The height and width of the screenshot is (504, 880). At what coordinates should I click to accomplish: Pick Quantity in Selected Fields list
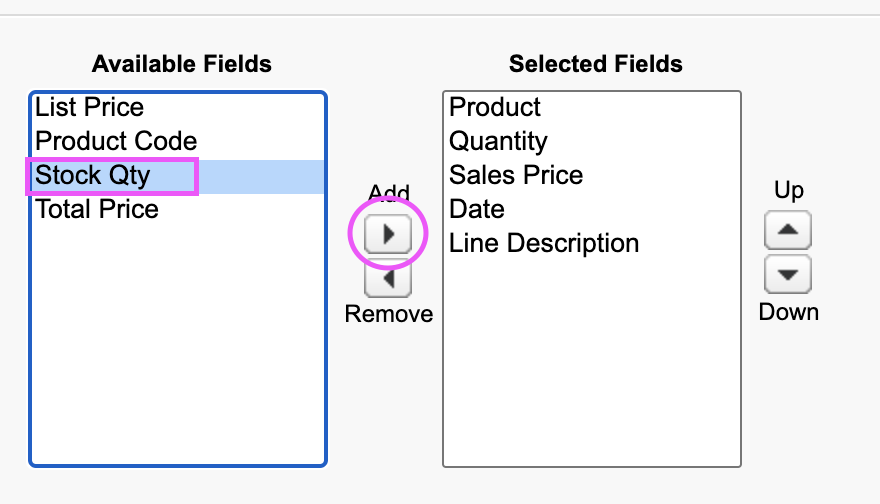(x=498, y=141)
